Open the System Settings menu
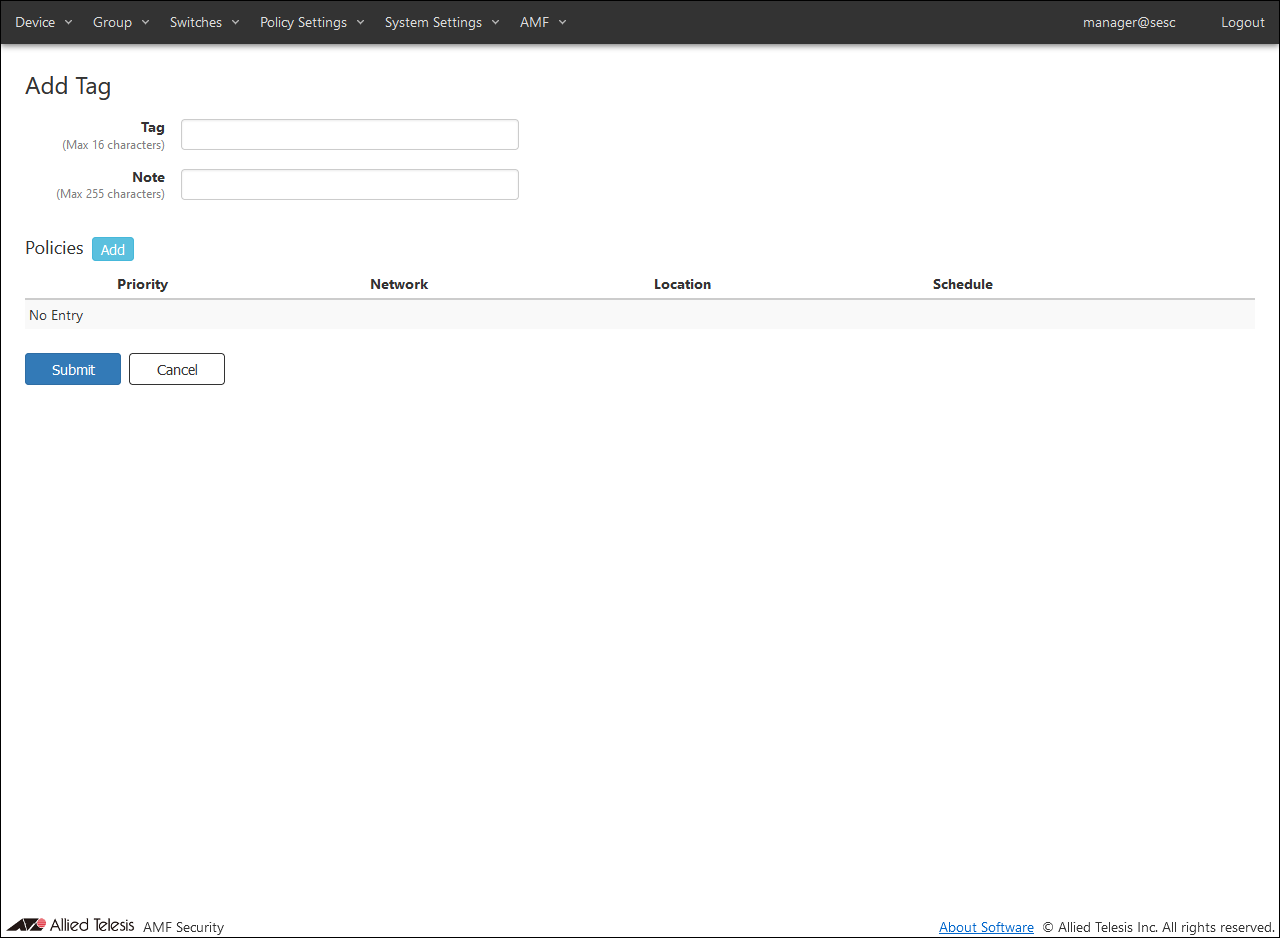The width and height of the screenshot is (1280, 938). [441, 22]
